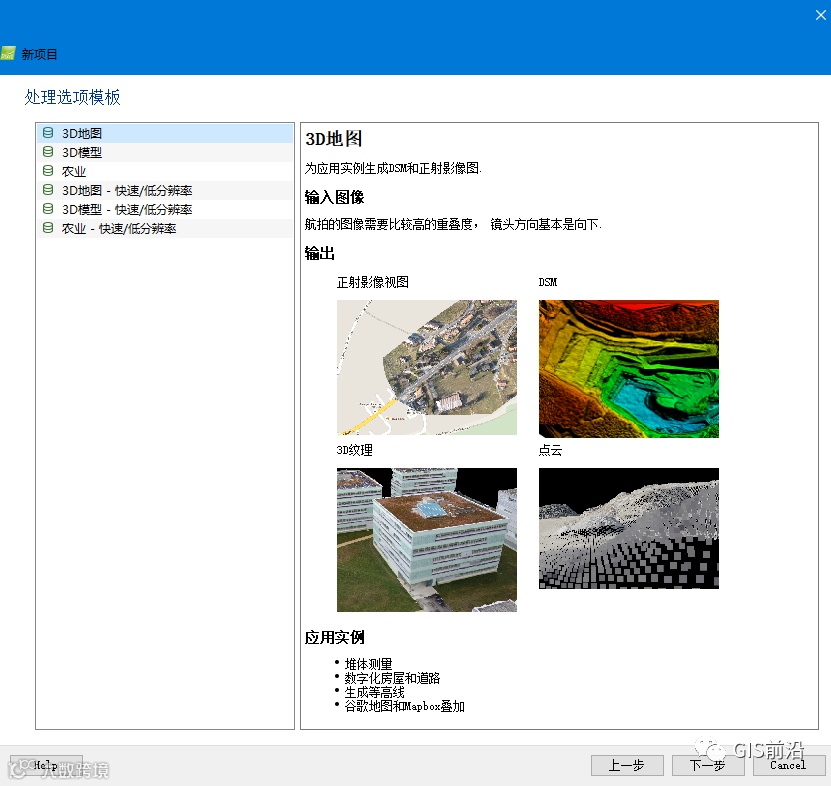Click the 处理选项模板 page title
Image resolution: width=831 pixels, height=786 pixels.
[73, 97]
